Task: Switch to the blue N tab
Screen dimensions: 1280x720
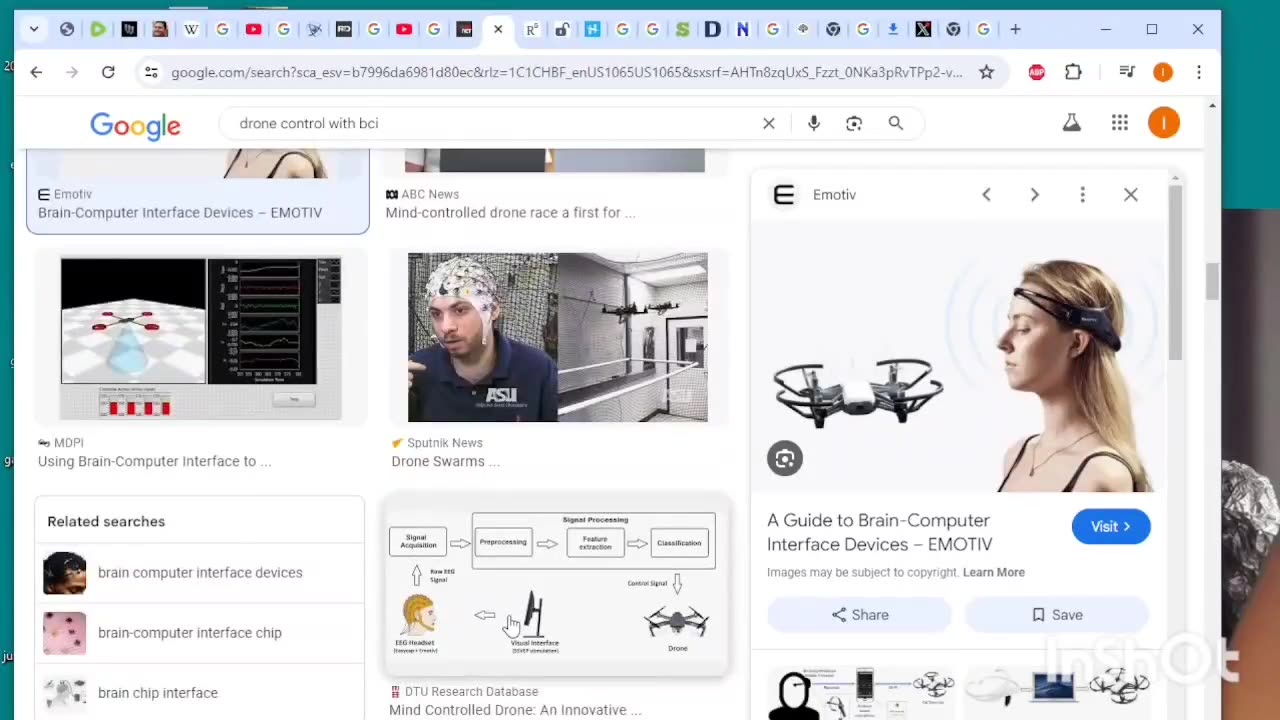Action: (x=742, y=30)
